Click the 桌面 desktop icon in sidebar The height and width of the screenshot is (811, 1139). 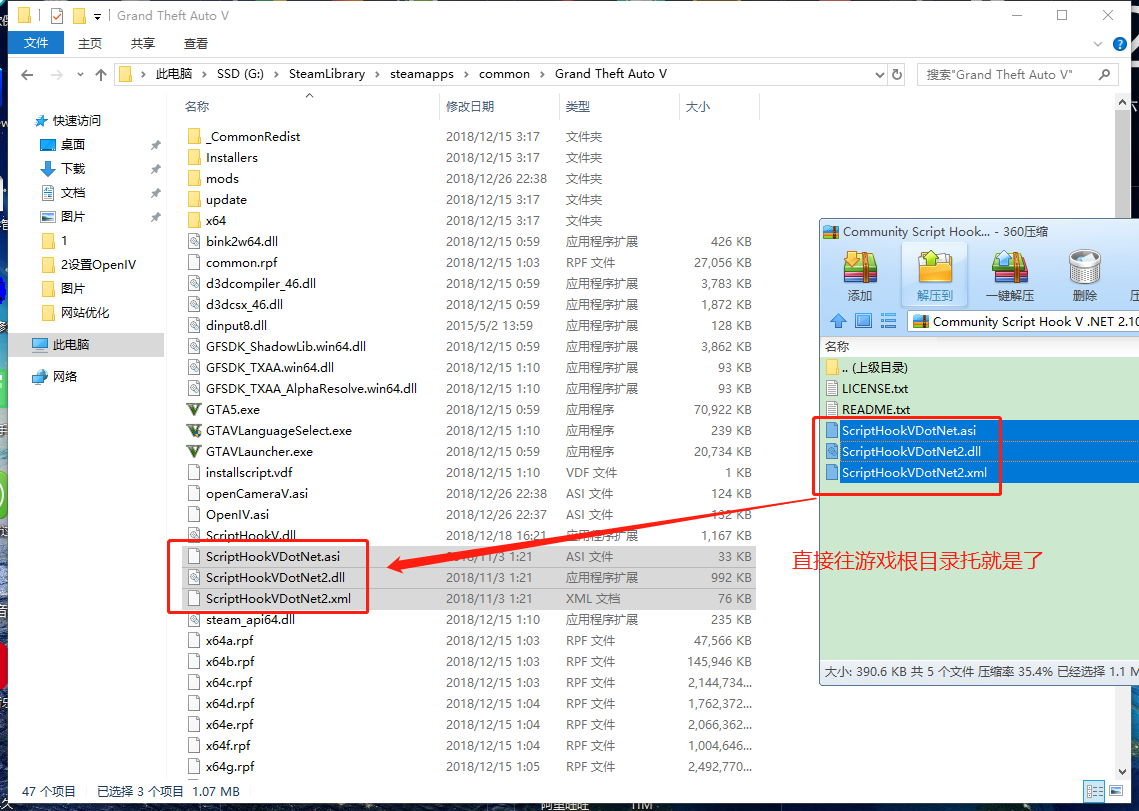(48, 145)
